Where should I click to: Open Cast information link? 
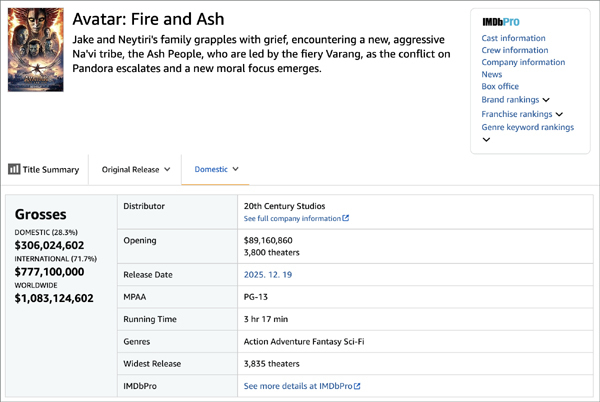(x=513, y=38)
